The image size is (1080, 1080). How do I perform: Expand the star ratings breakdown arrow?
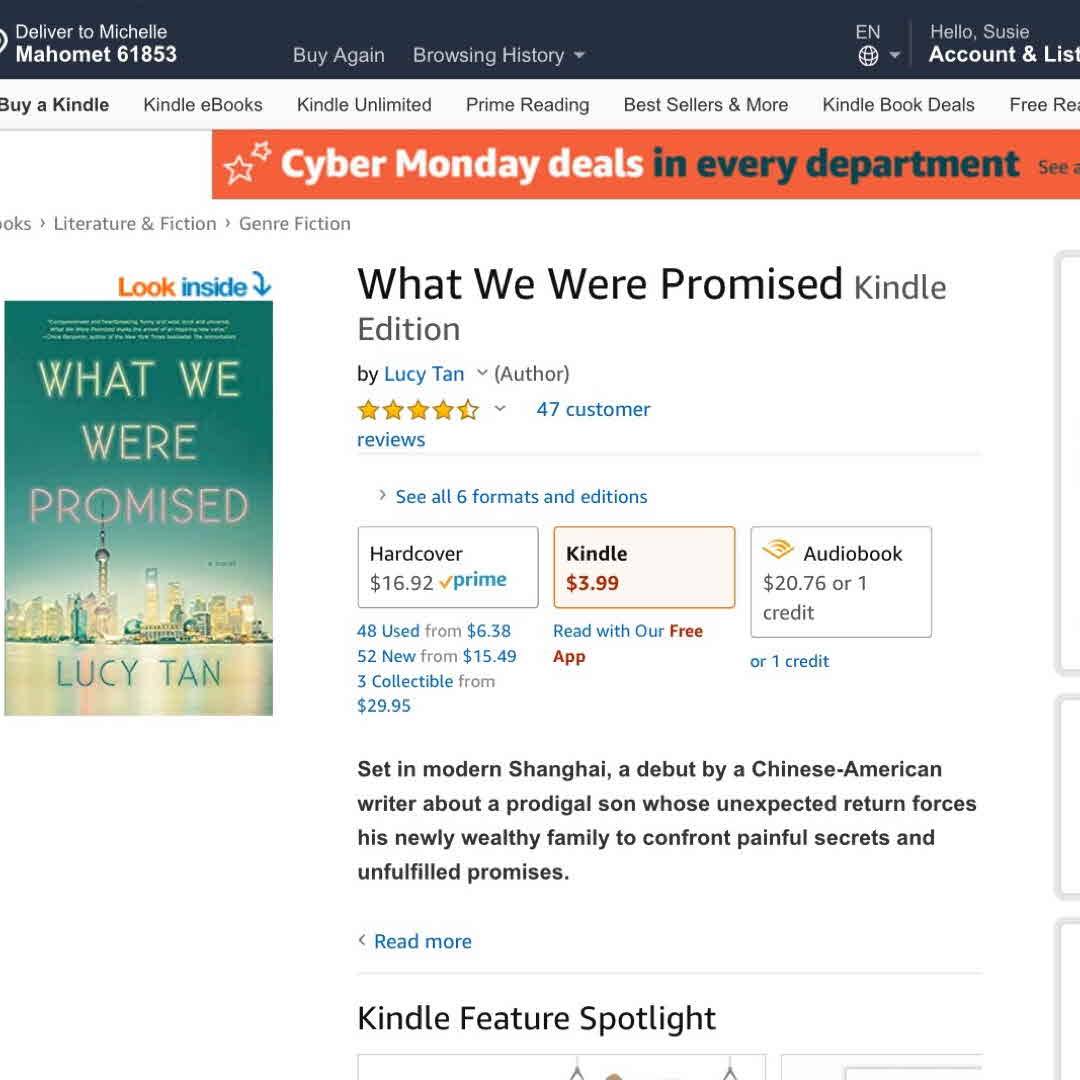point(500,409)
